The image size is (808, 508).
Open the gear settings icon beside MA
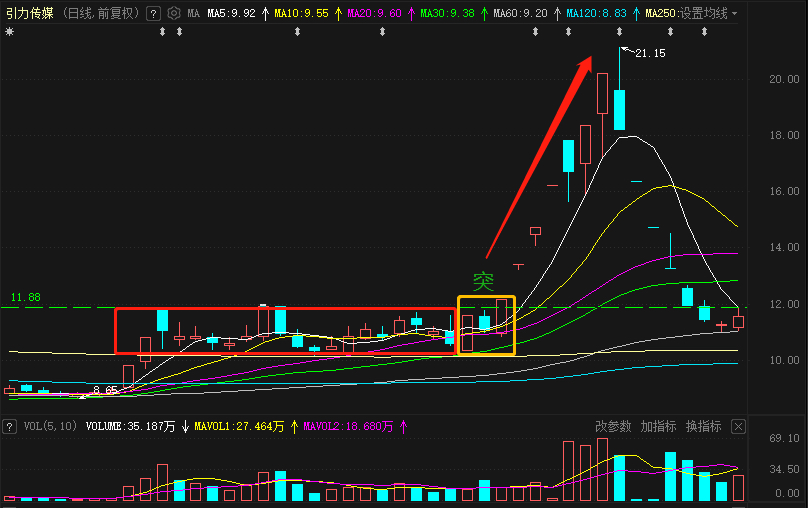click(x=174, y=14)
